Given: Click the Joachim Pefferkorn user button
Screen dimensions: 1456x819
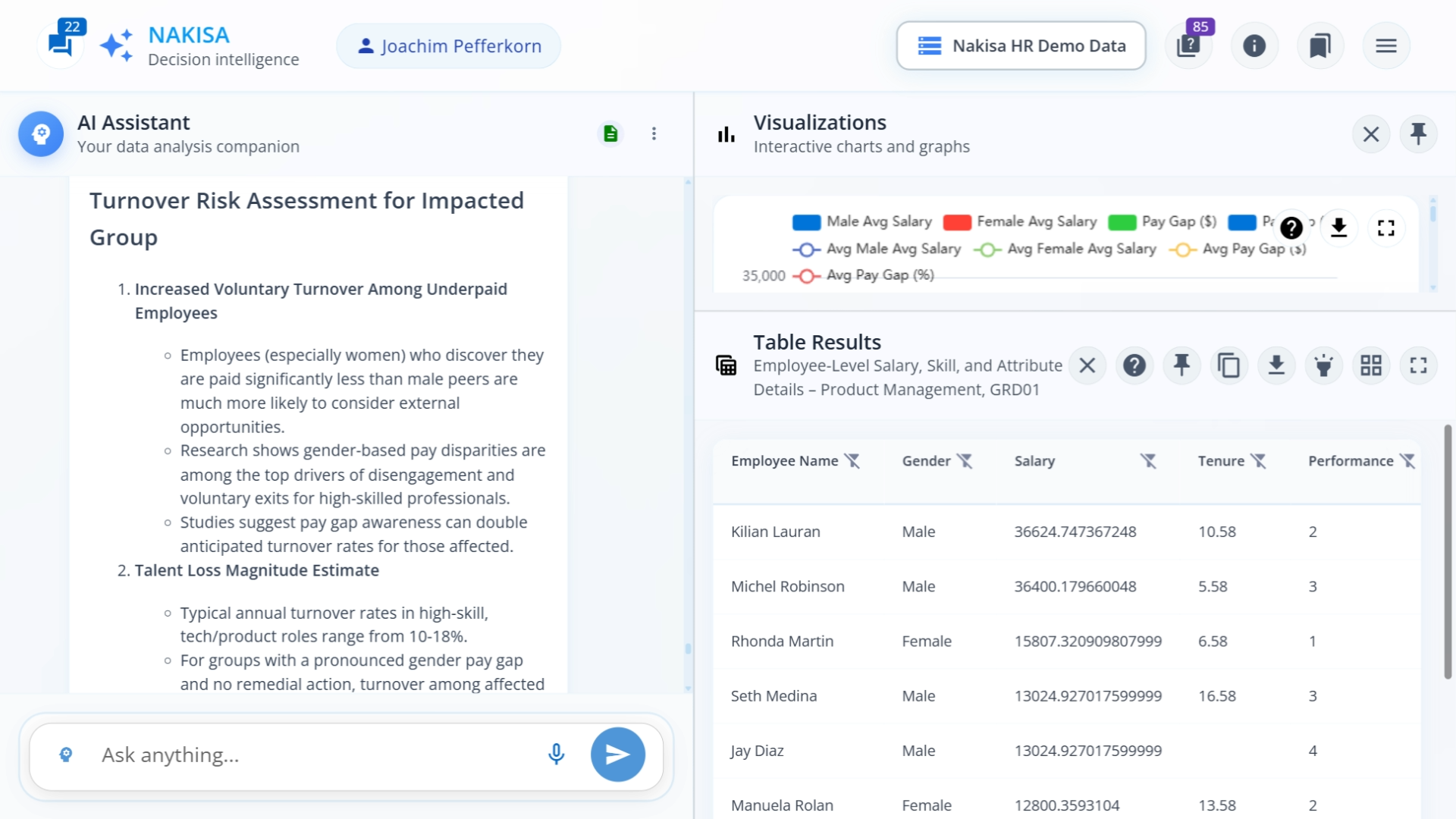Looking at the screenshot, I should tap(449, 45).
